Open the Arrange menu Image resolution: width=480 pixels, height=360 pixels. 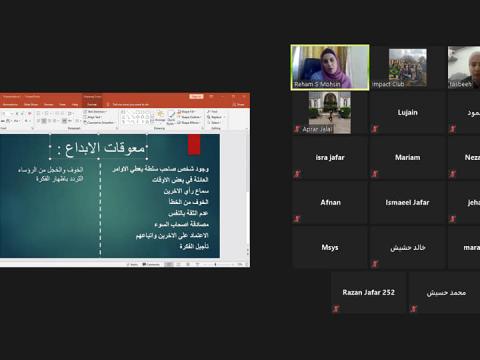160,118
